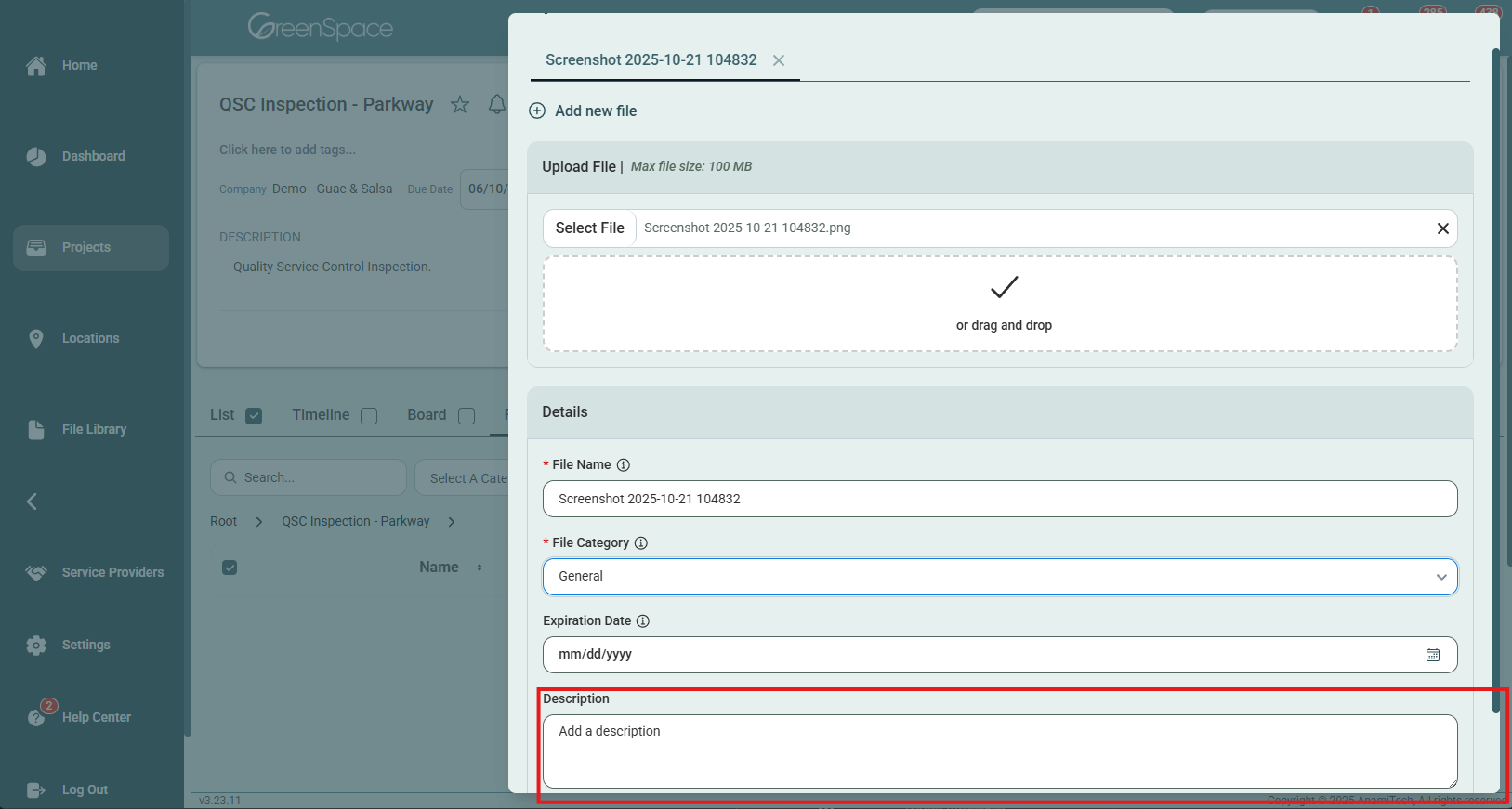Click Log Out in the sidebar
This screenshot has width=1512, height=809.
click(x=67, y=790)
